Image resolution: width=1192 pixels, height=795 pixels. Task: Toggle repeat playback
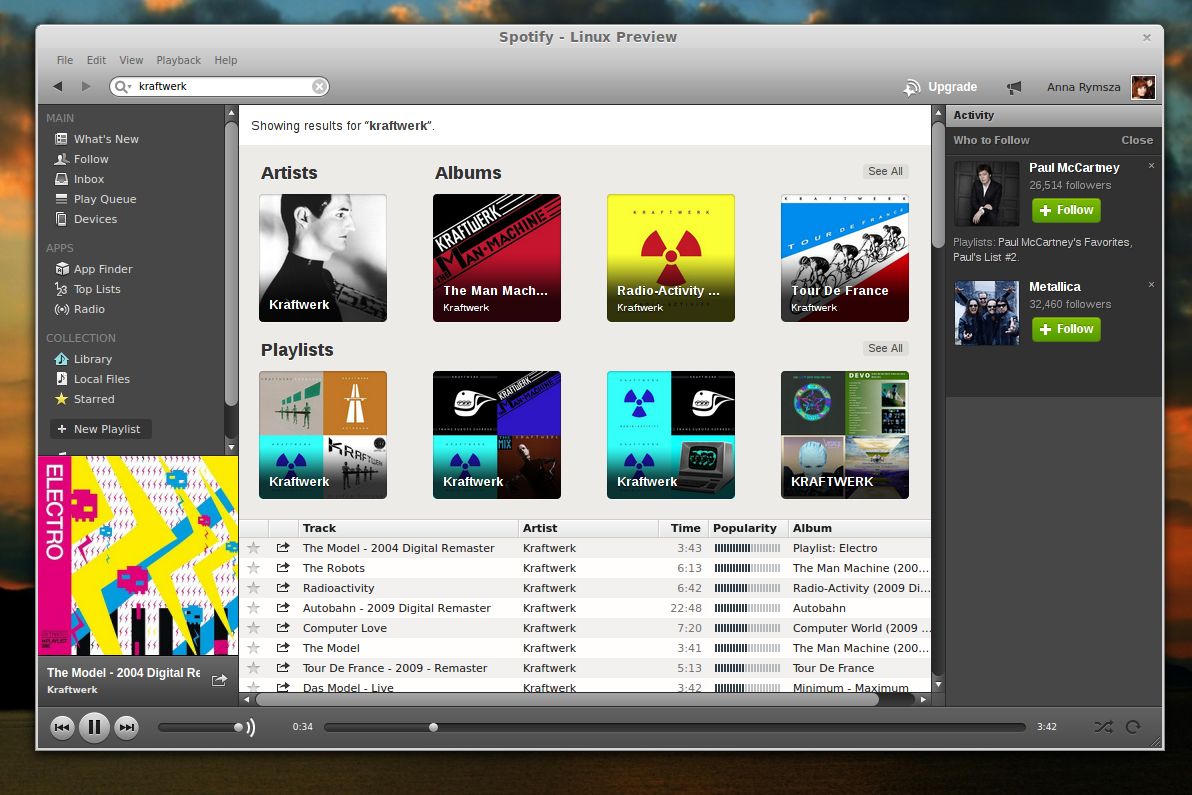tap(1133, 727)
